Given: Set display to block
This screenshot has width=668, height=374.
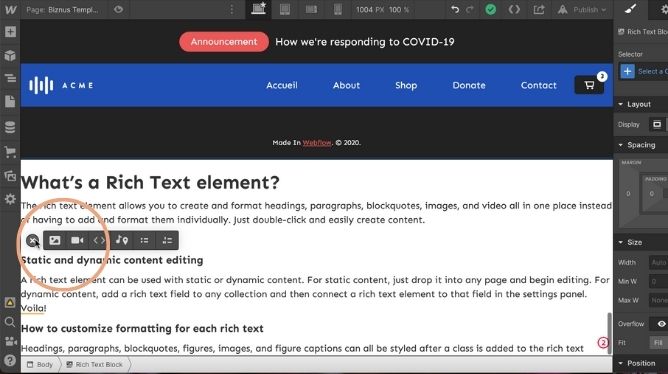Looking at the screenshot, I should [657, 124].
